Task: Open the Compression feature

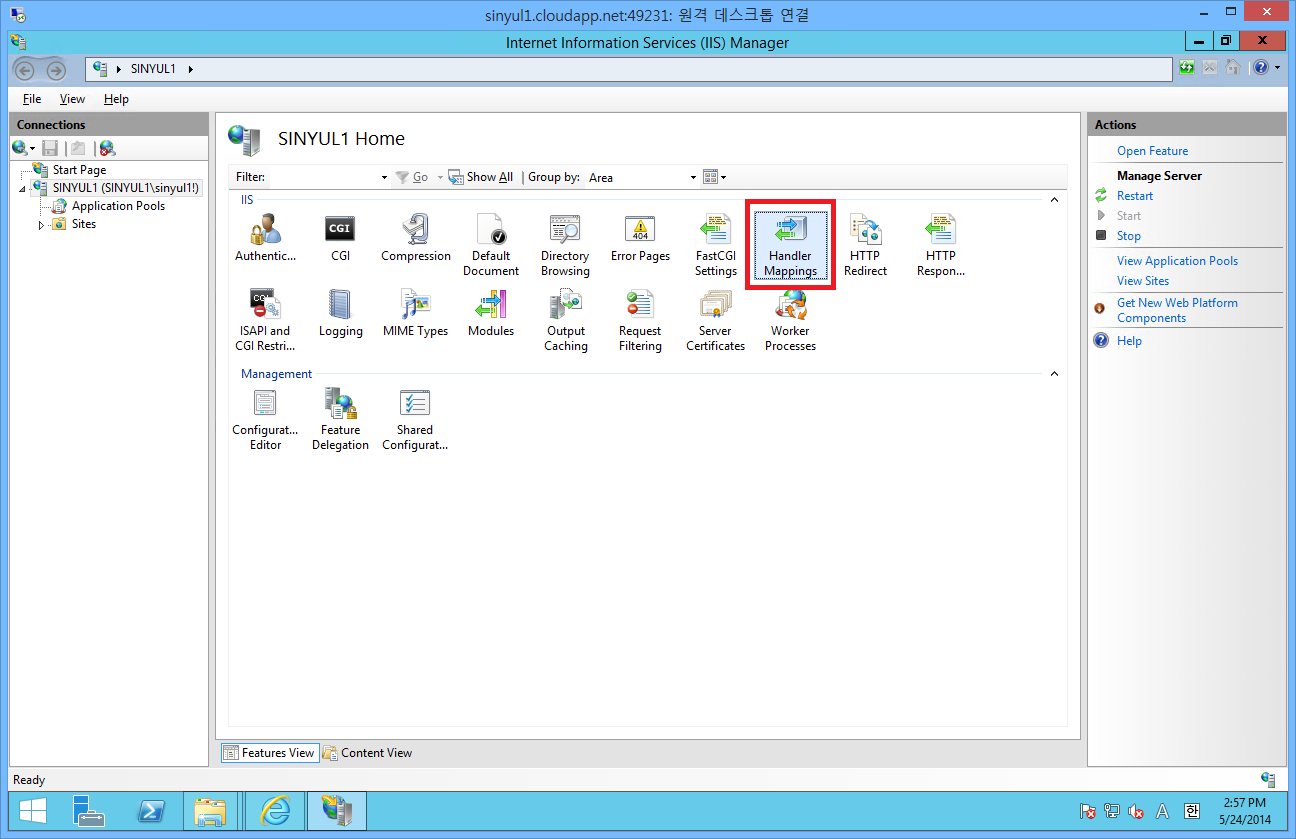Action: [416, 238]
